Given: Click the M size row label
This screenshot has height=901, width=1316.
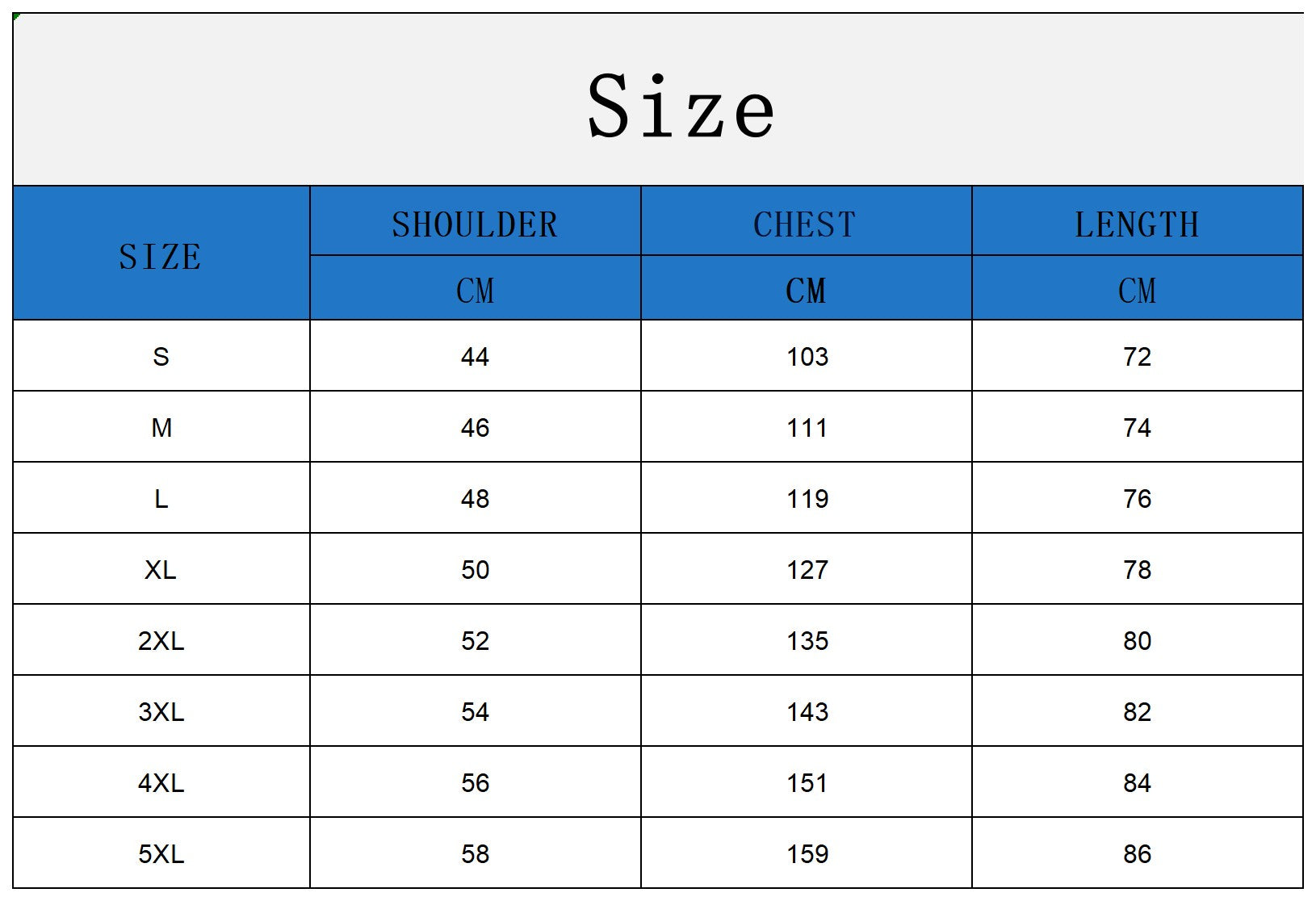Looking at the screenshot, I should coord(161,427).
